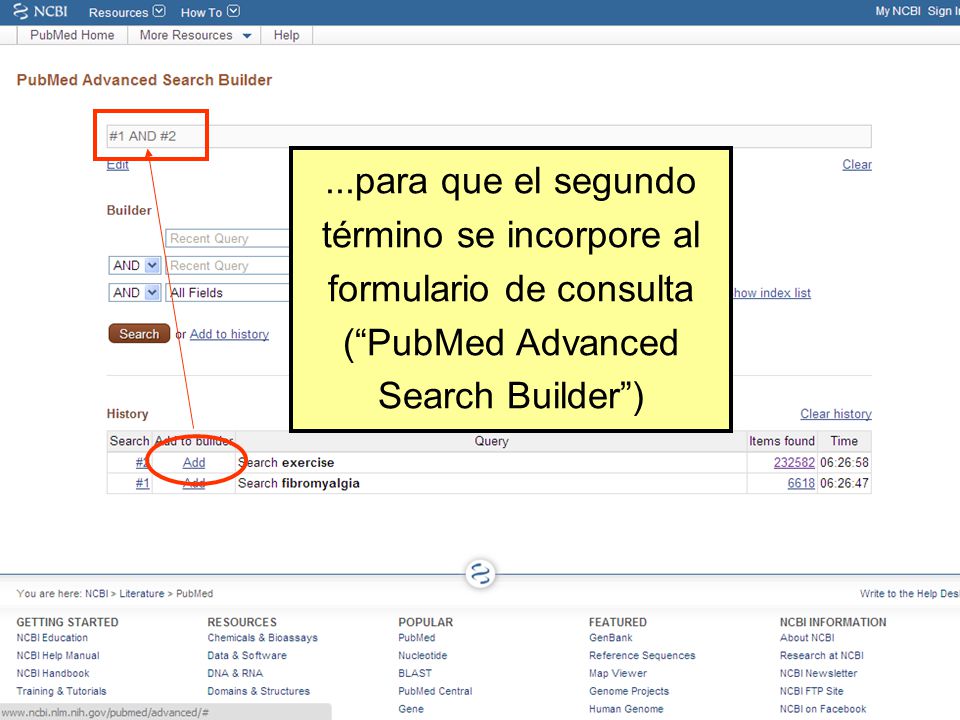Open the second AND operator dropdown

pyautogui.click(x=135, y=293)
